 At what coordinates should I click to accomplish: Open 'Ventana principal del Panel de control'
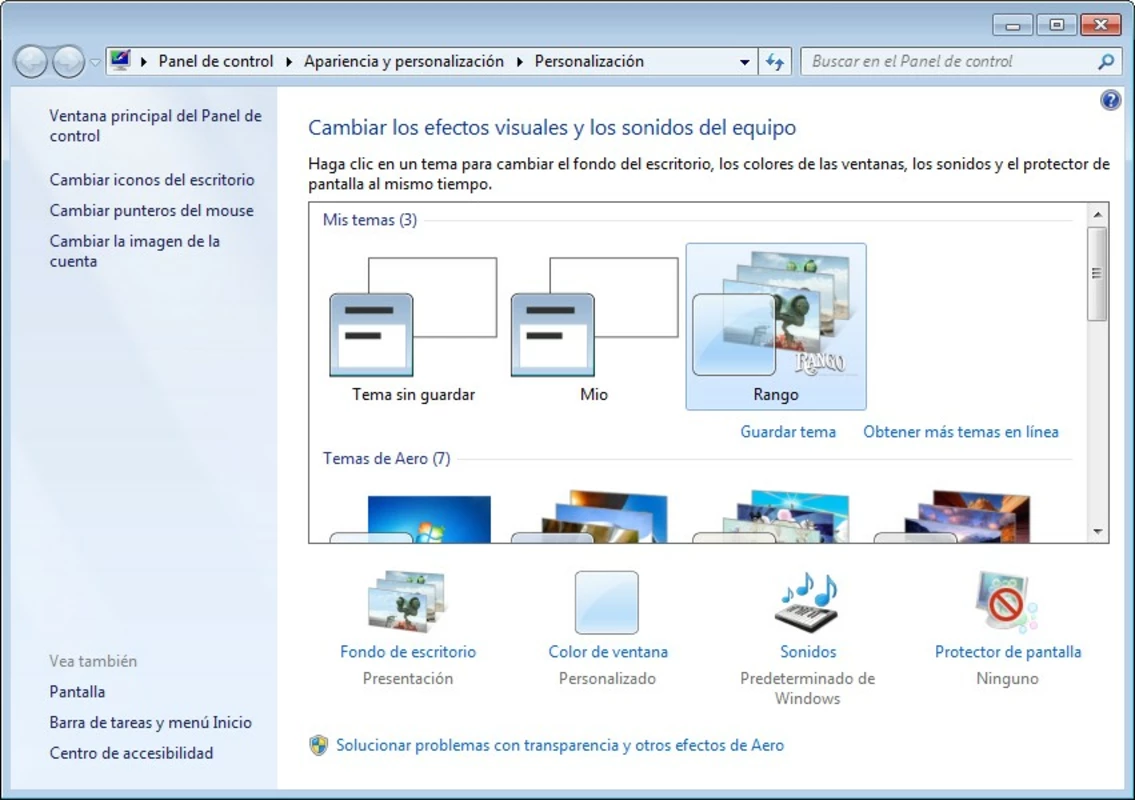tap(156, 126)
